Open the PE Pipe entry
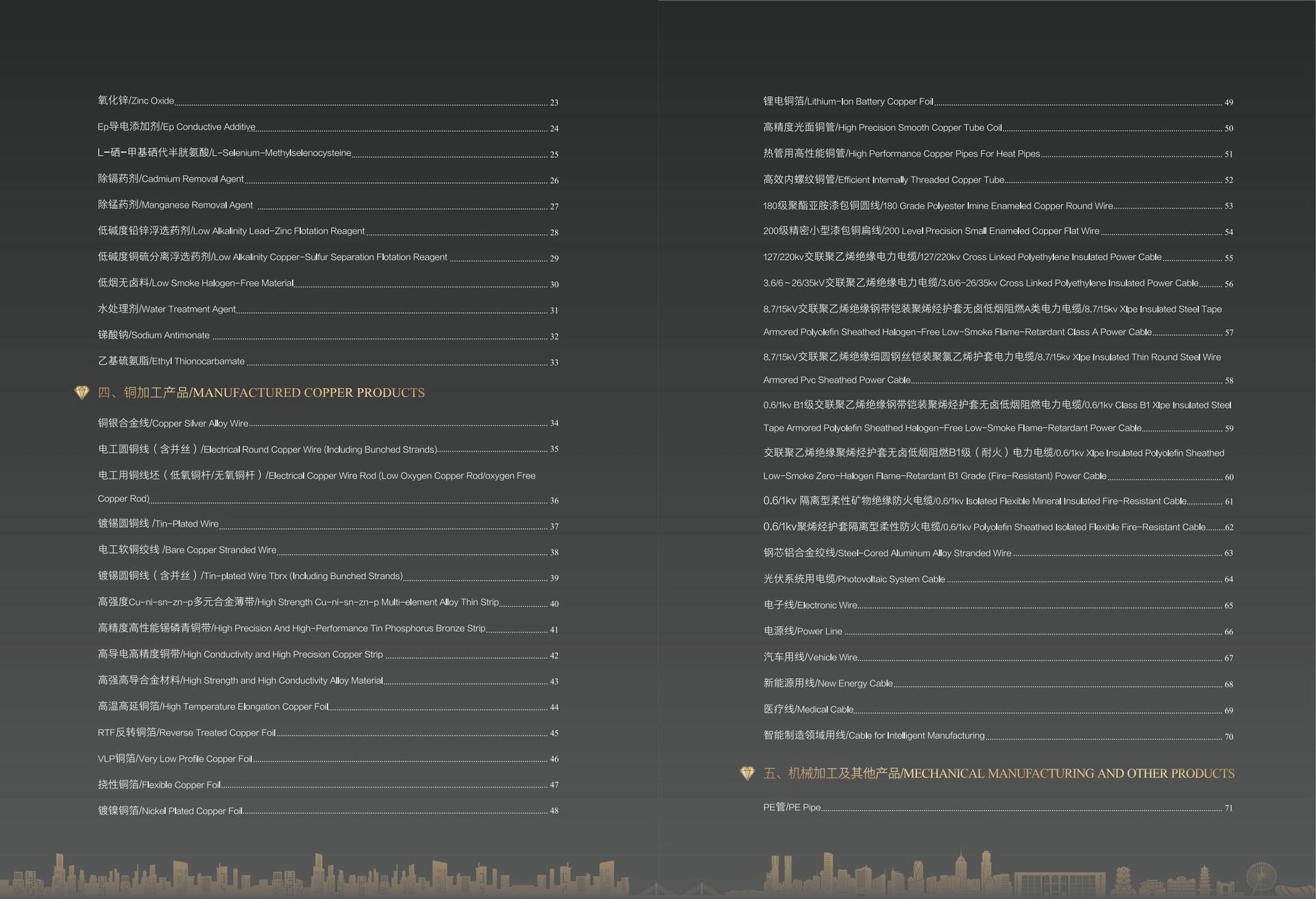The image size is (1316, 899). click(792, 807)
